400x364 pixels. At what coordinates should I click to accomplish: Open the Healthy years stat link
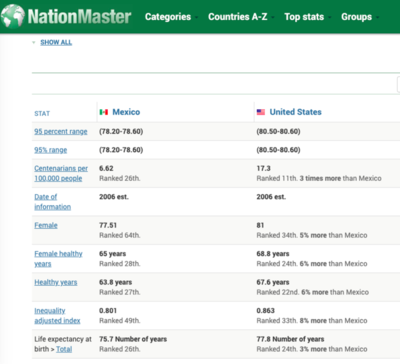(x=56, y=282)
